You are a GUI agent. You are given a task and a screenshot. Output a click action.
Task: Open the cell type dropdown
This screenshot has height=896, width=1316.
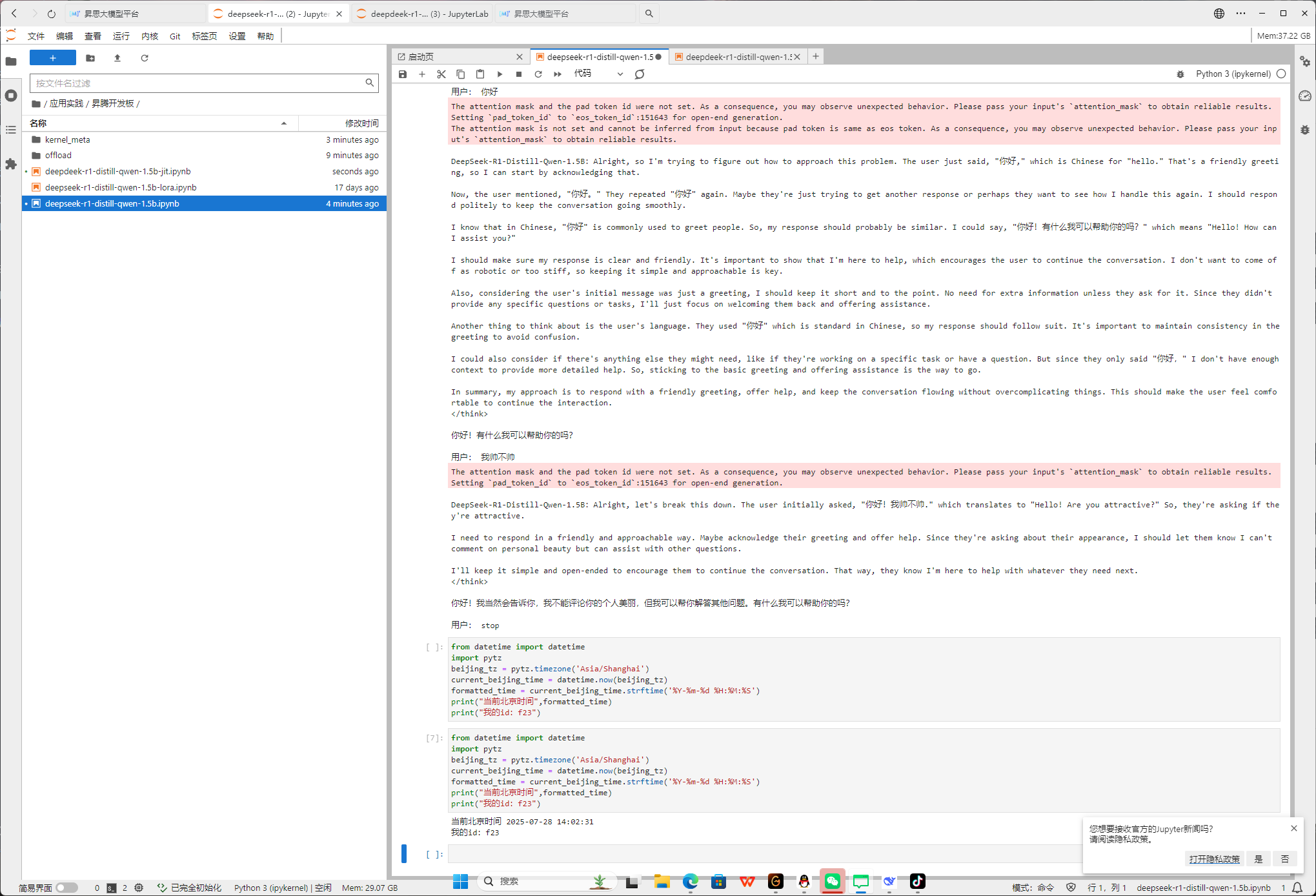click(599, 74)
